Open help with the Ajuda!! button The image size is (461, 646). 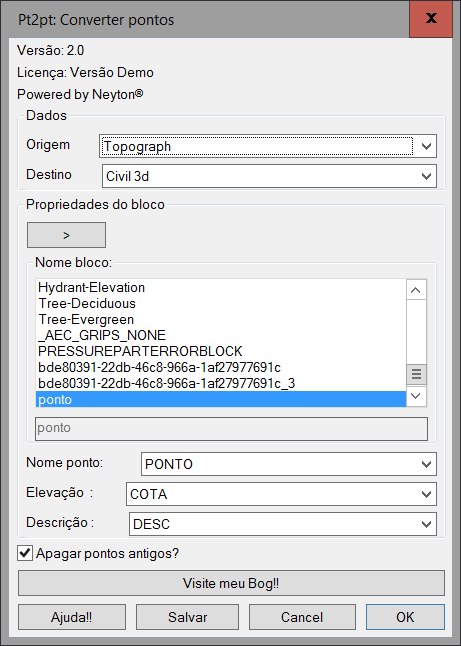pos(72,617)
